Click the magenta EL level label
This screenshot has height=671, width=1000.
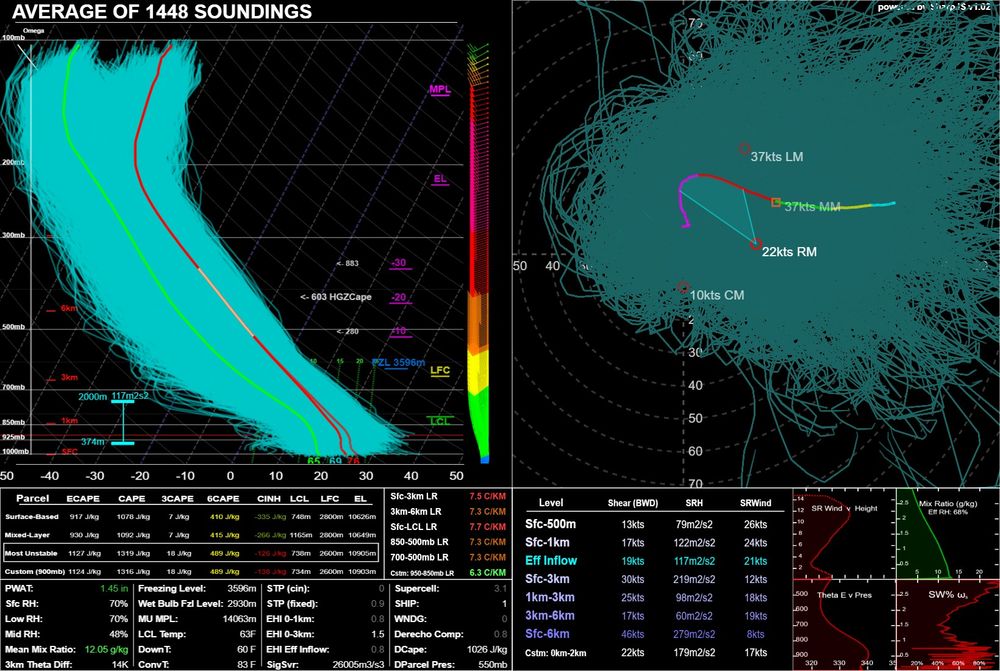(440, 179)
